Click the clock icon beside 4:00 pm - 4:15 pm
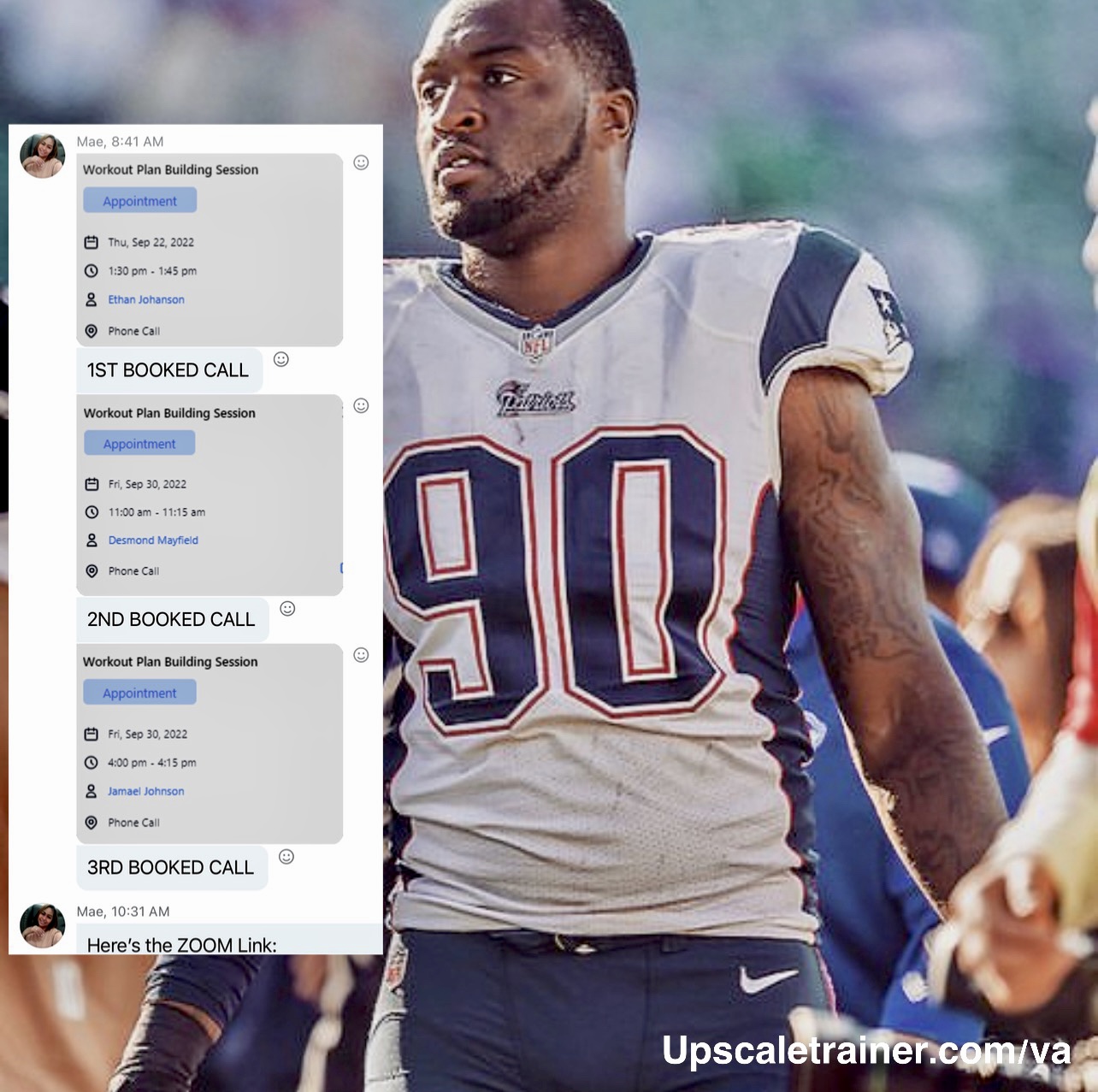Image resolution: width=1098 pixels, height=1092 pixels. [x=91, y=763]
